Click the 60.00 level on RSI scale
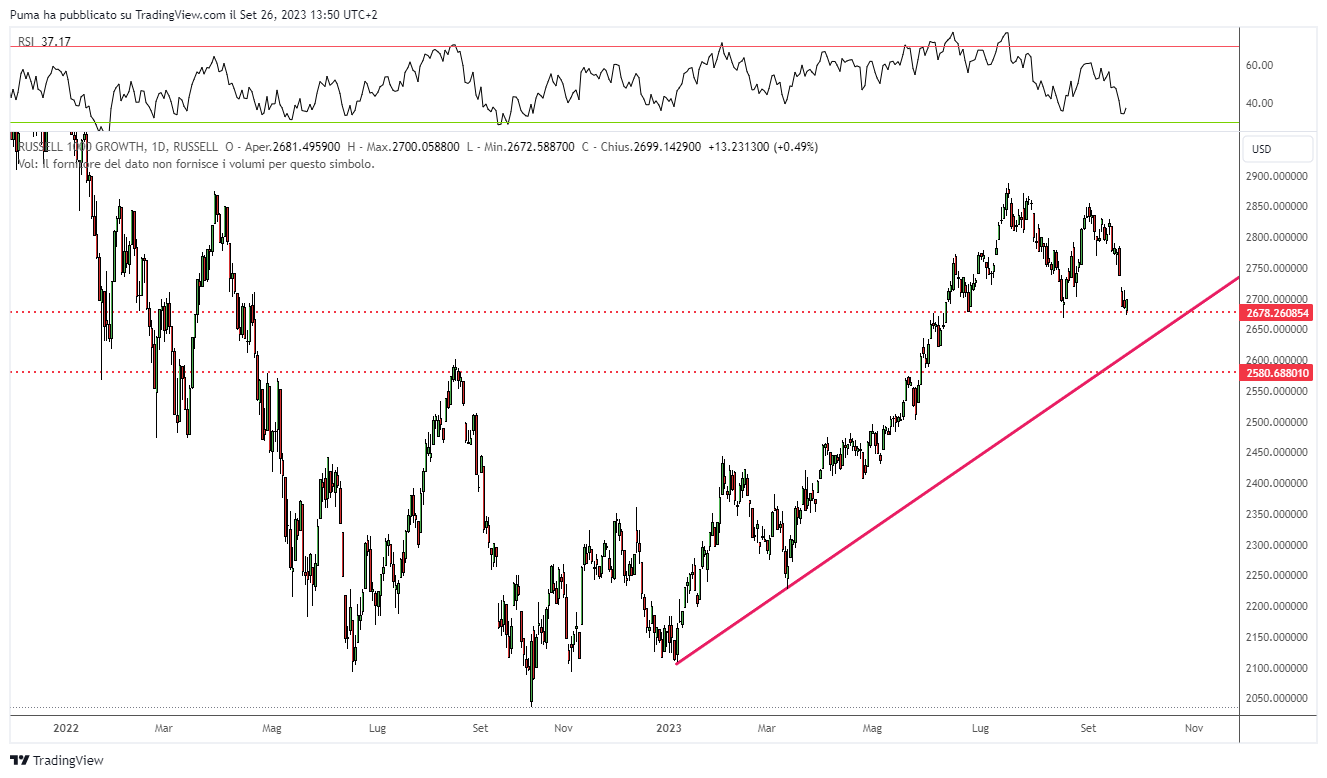This screenshot has width=1327, height=778. click(x=1259, y=65)
